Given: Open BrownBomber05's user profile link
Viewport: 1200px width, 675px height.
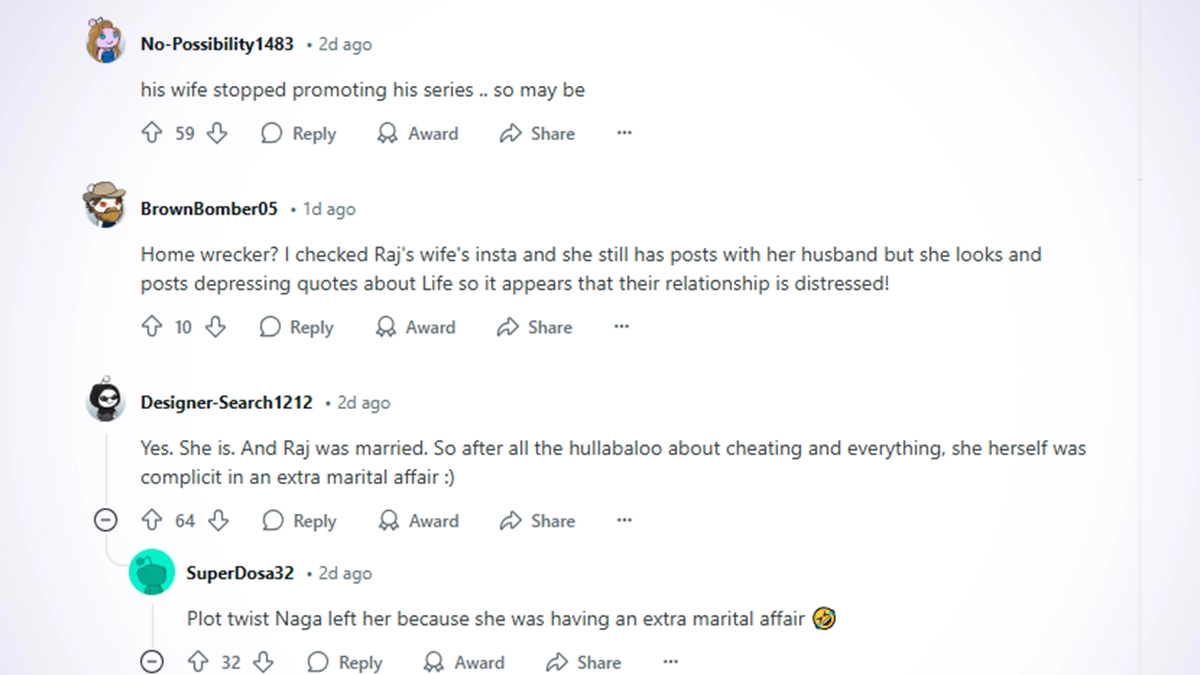Looking at the screenshot, I should click(209, 209).
